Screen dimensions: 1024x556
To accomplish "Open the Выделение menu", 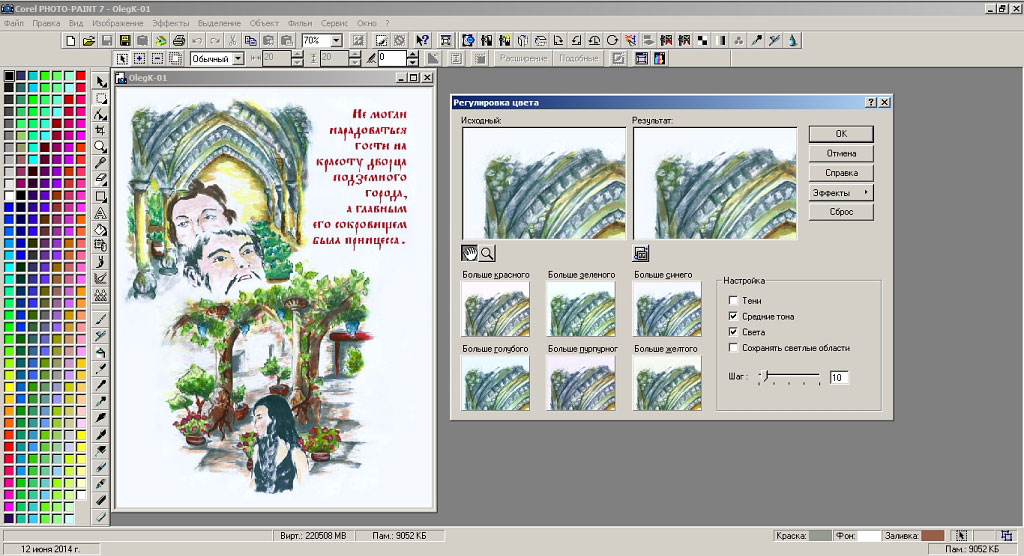I will (219, 23).
